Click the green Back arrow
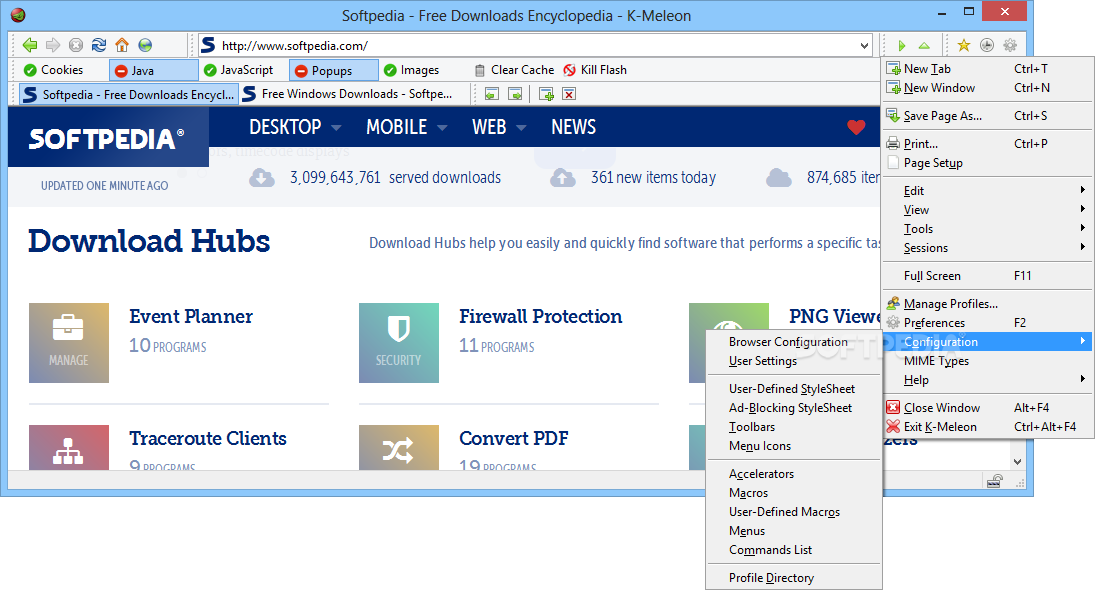Viewport: 1095px width, 590px height. pos(30,45)
